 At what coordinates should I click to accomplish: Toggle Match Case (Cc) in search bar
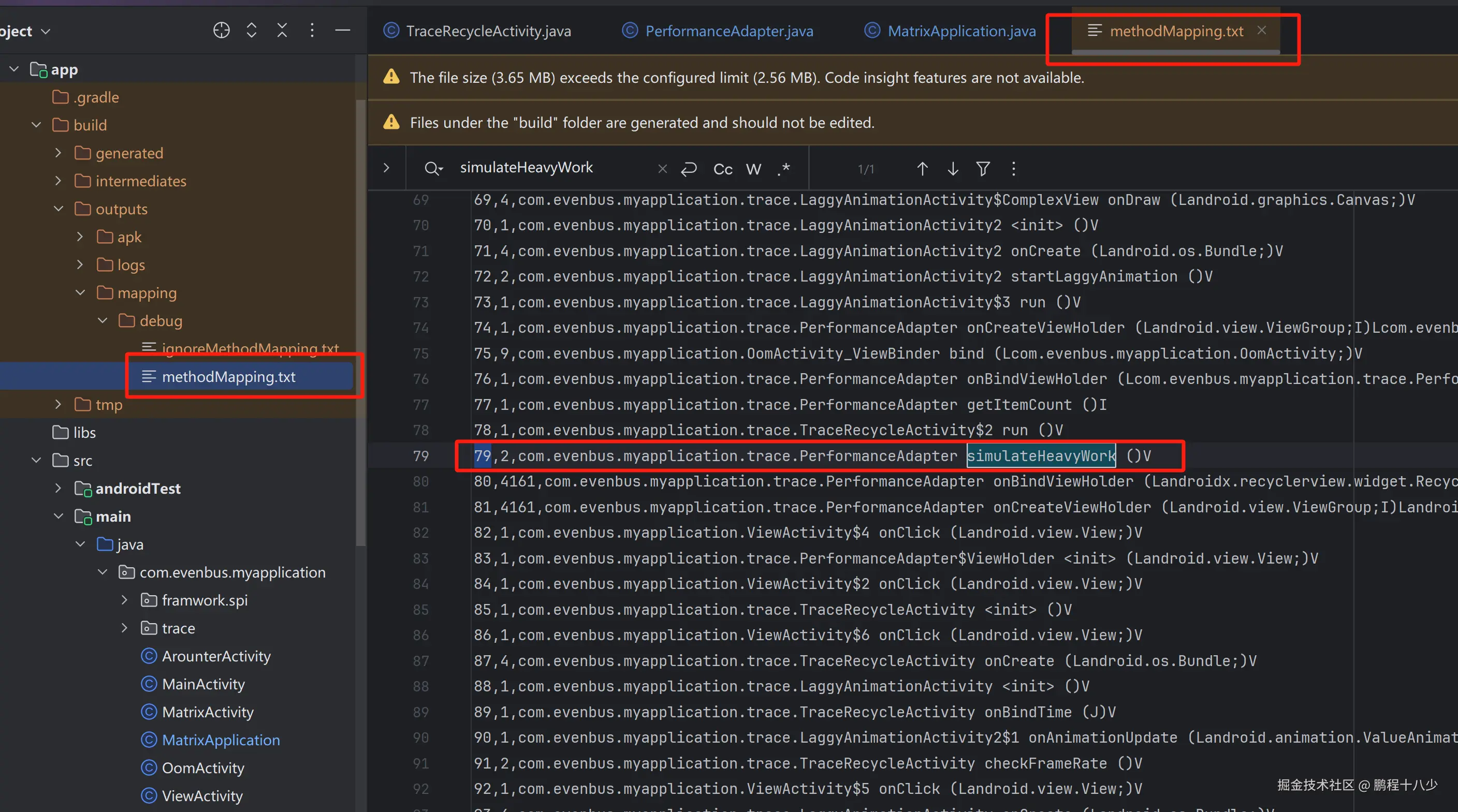[723, 169]
